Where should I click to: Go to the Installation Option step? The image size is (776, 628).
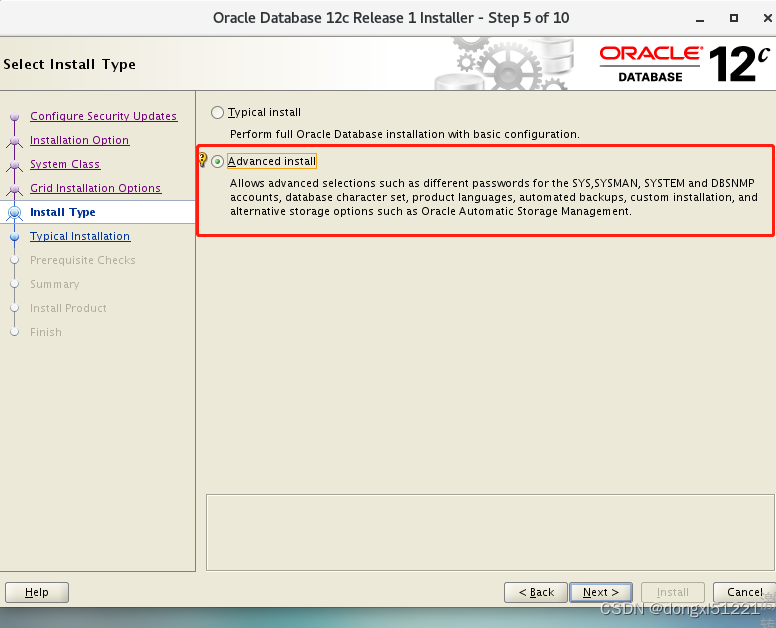coord(79,140)
